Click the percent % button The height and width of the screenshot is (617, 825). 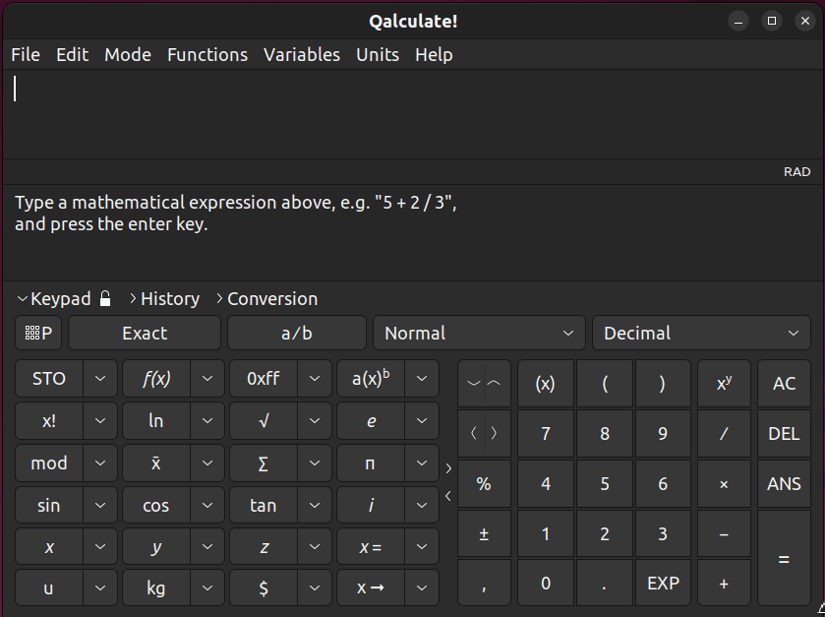(484, 483)
